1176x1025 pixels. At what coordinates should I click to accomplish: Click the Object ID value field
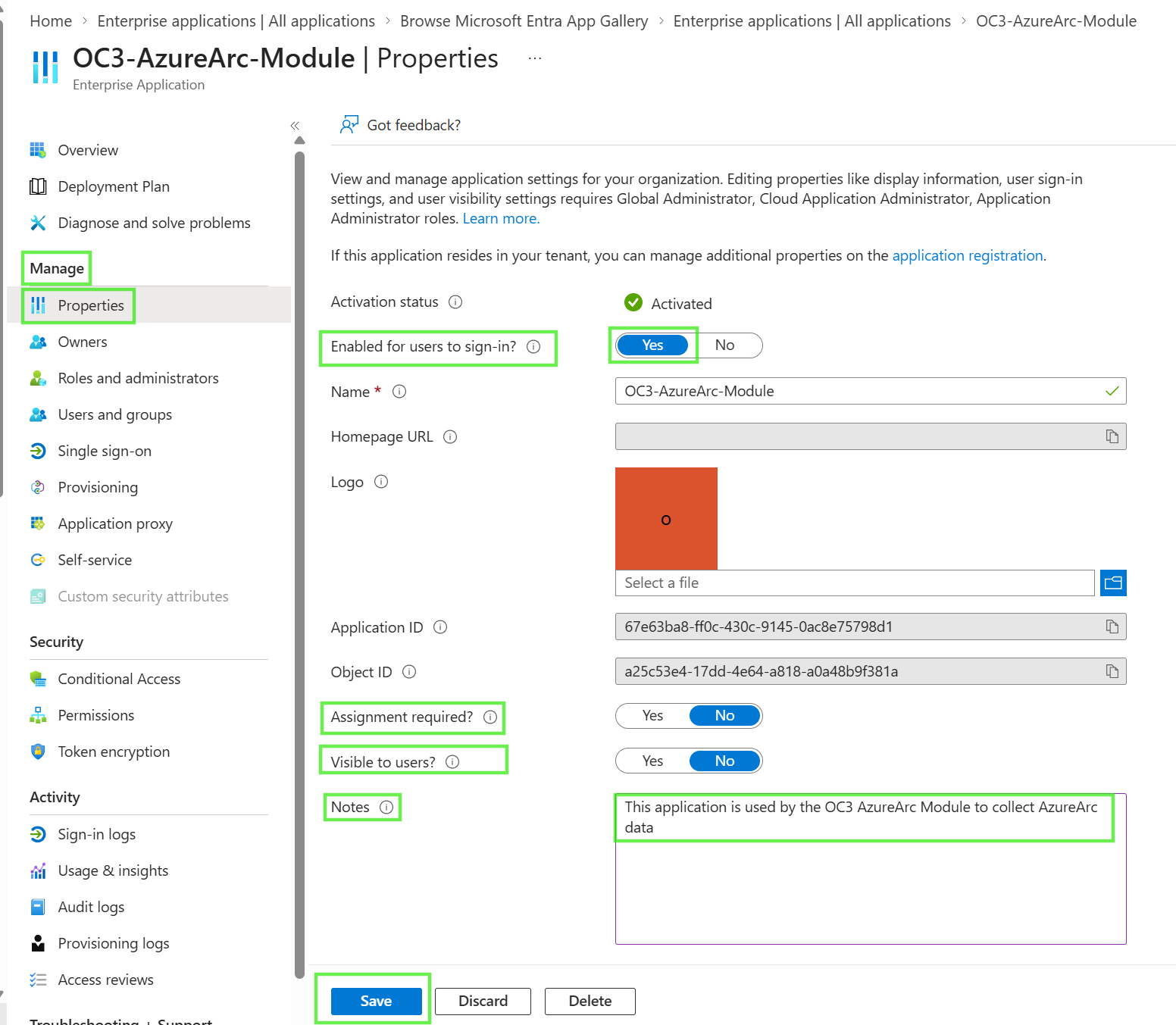click(871, 671)
